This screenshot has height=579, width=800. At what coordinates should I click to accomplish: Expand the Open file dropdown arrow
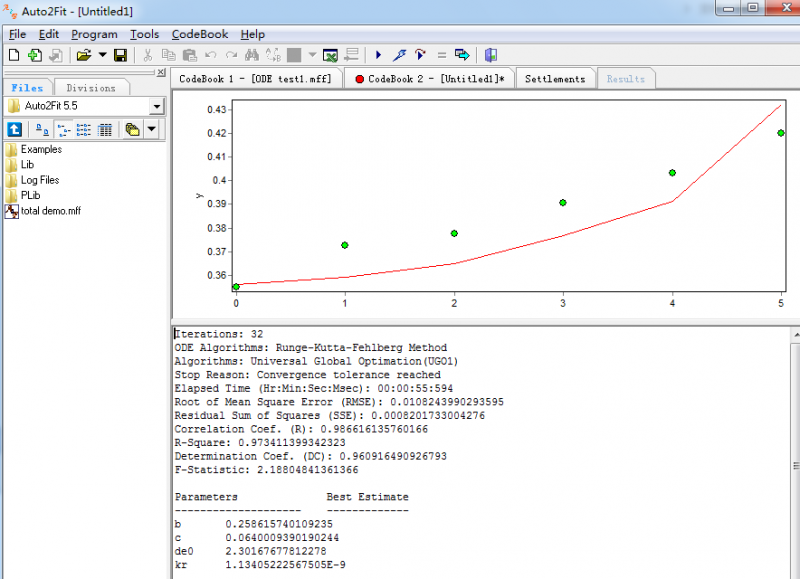[102, 54]
